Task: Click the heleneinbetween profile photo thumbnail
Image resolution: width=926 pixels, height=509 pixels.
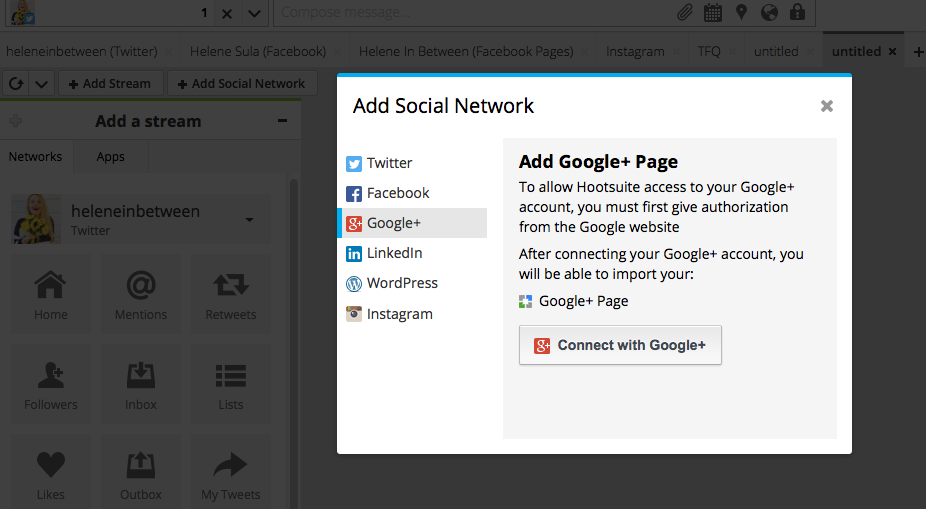Action: pos(36,219)
